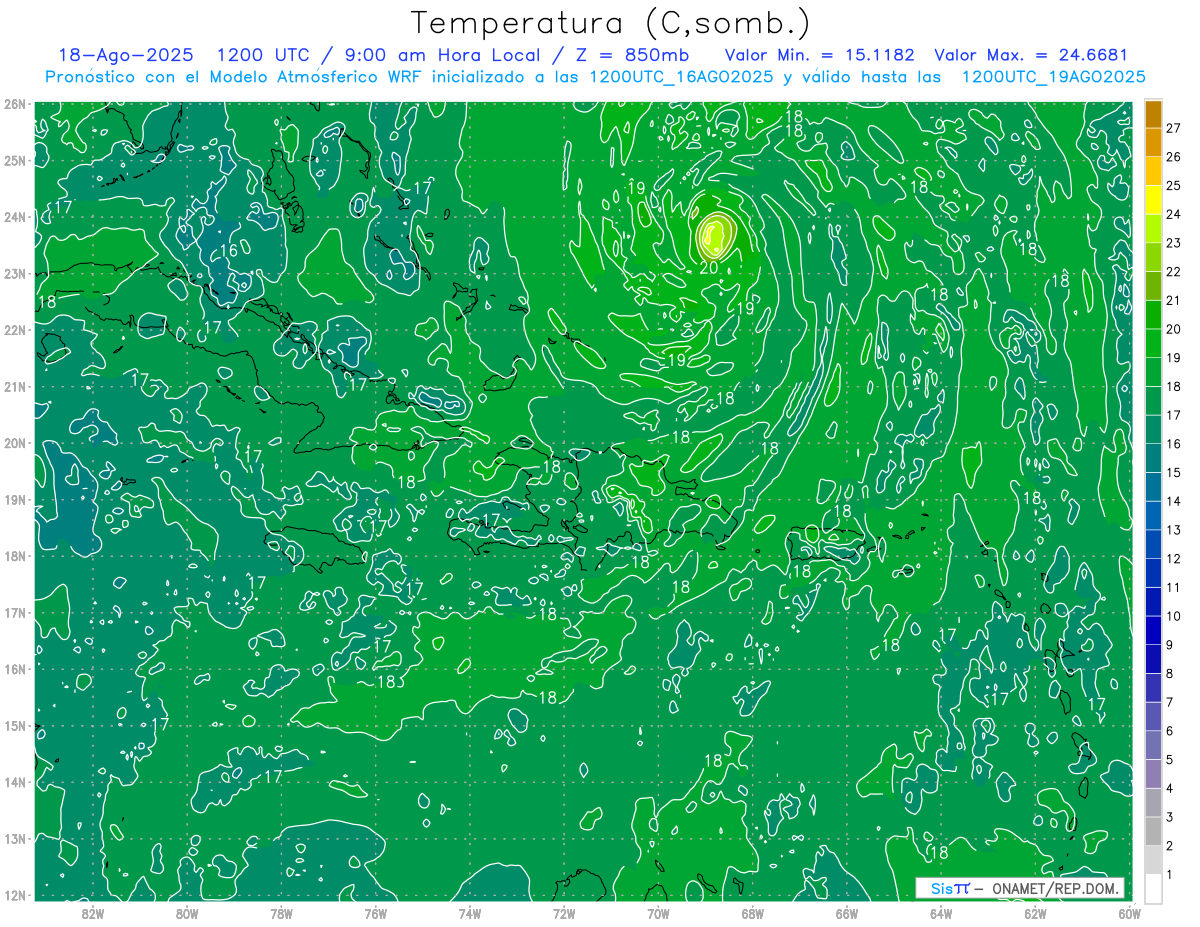Click colorbar label "3"

coord(1172,817)
